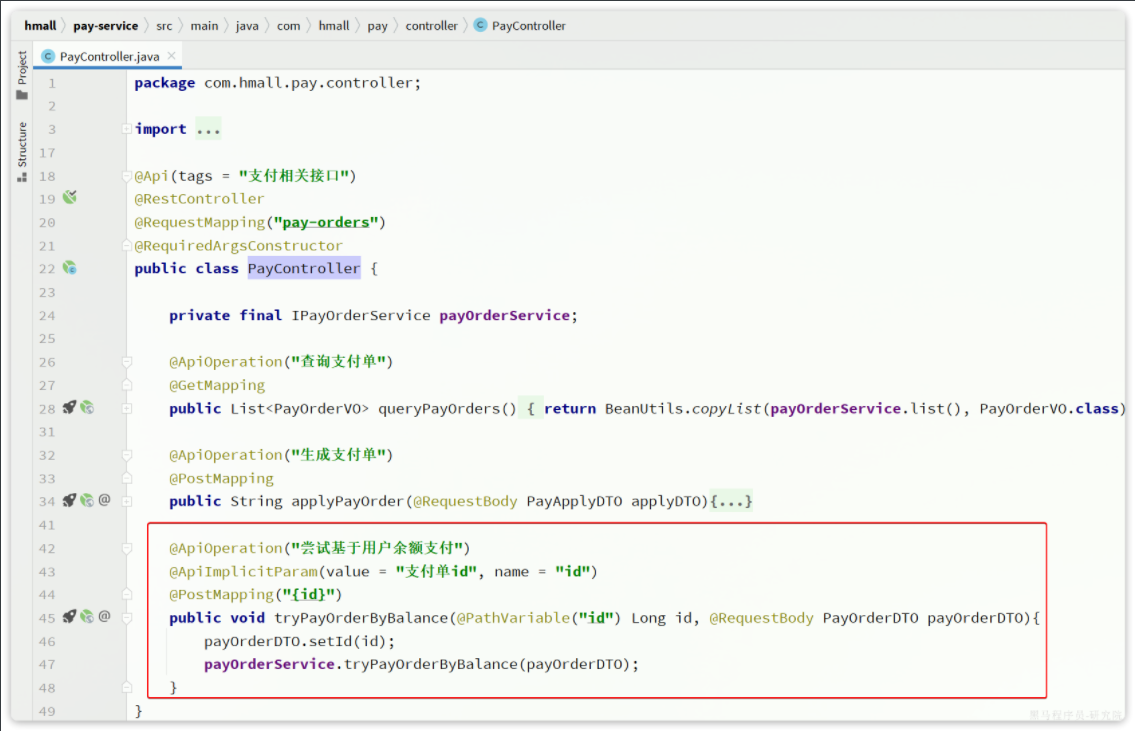This screenshot has height=731, width=1135.
Task: Expand the folded import statements
Action: click(127, 129)
